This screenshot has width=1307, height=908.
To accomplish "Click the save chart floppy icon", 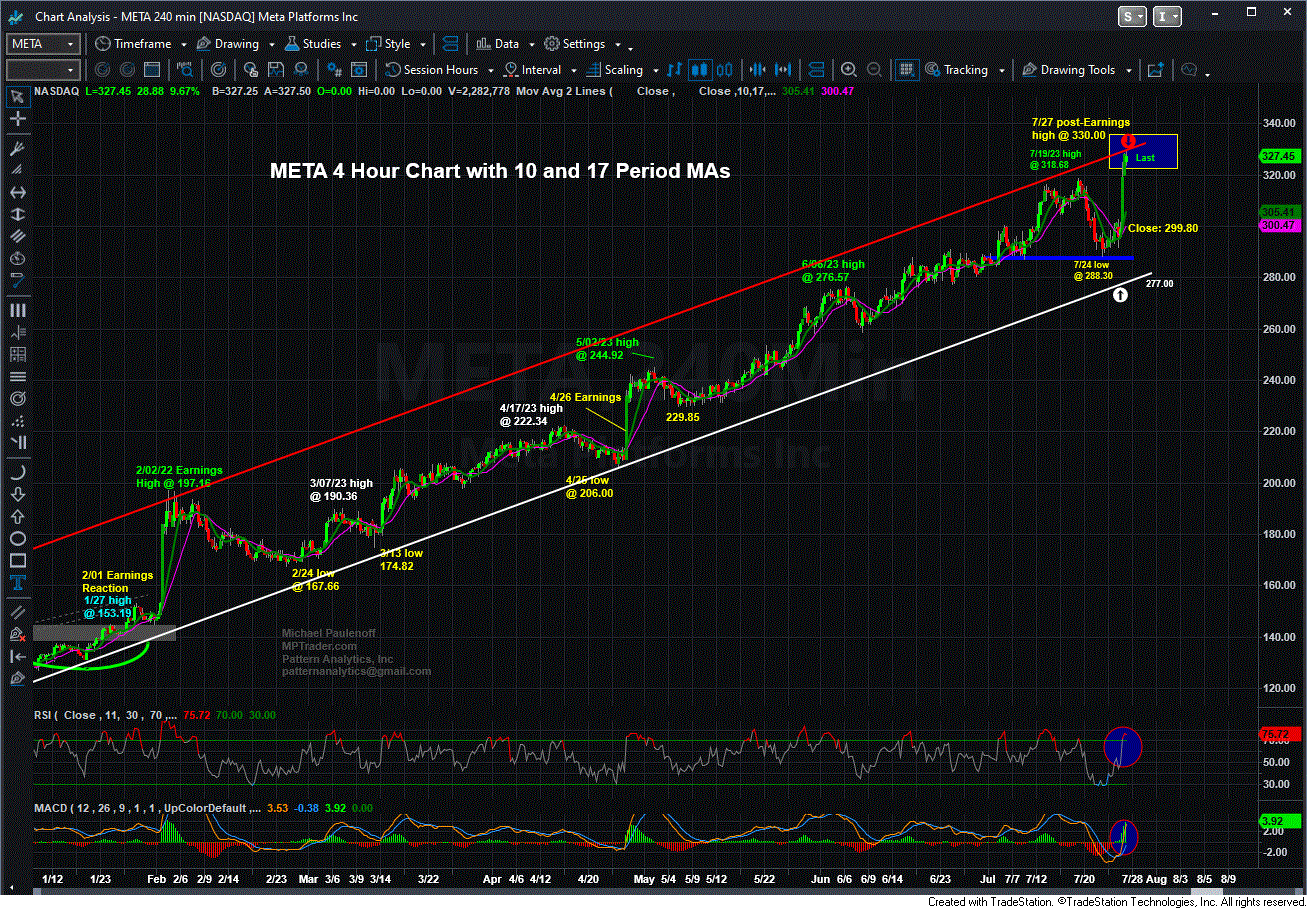I will click(275, 70).
